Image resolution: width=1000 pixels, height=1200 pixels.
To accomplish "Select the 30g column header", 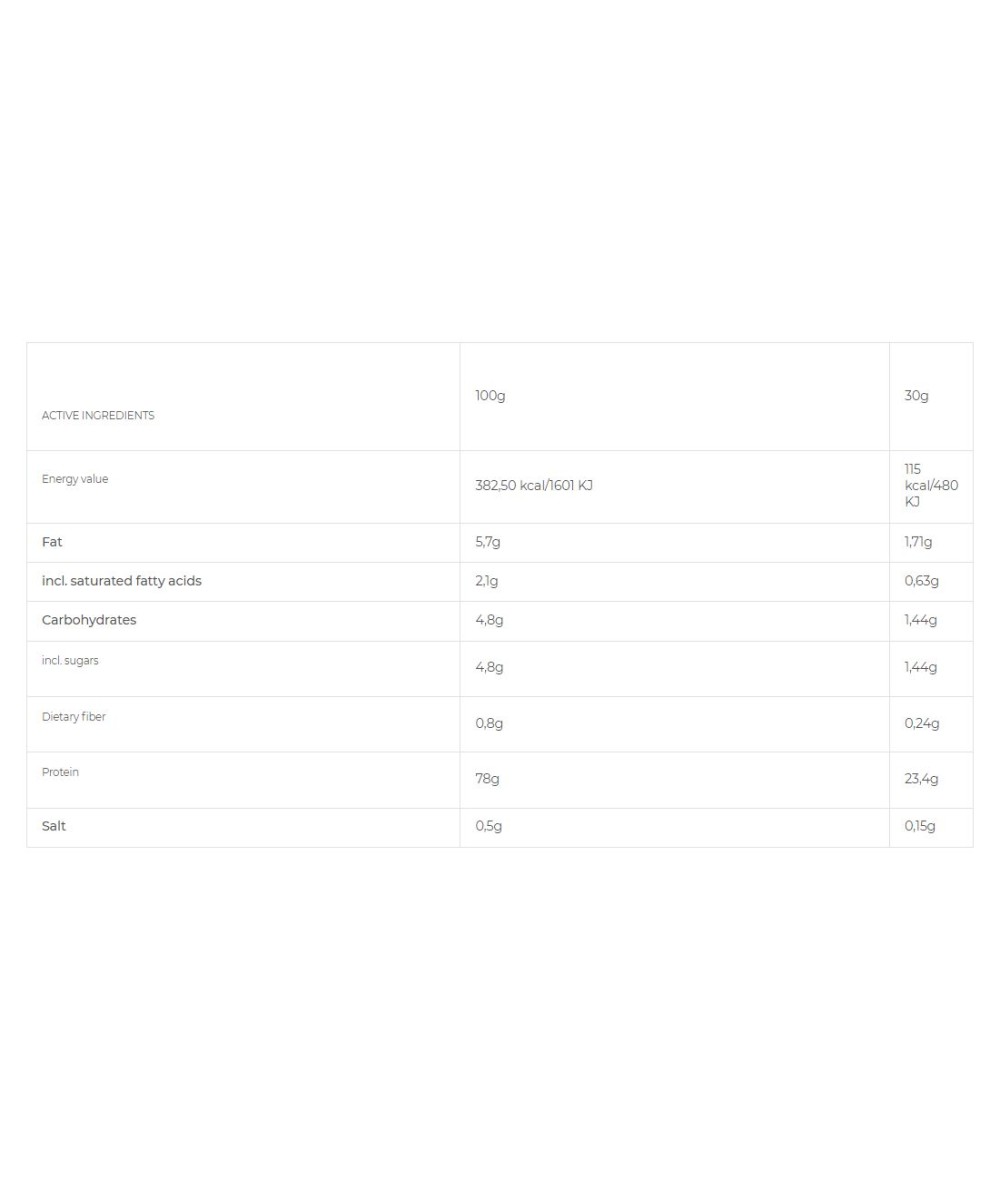I will (916, 396).
